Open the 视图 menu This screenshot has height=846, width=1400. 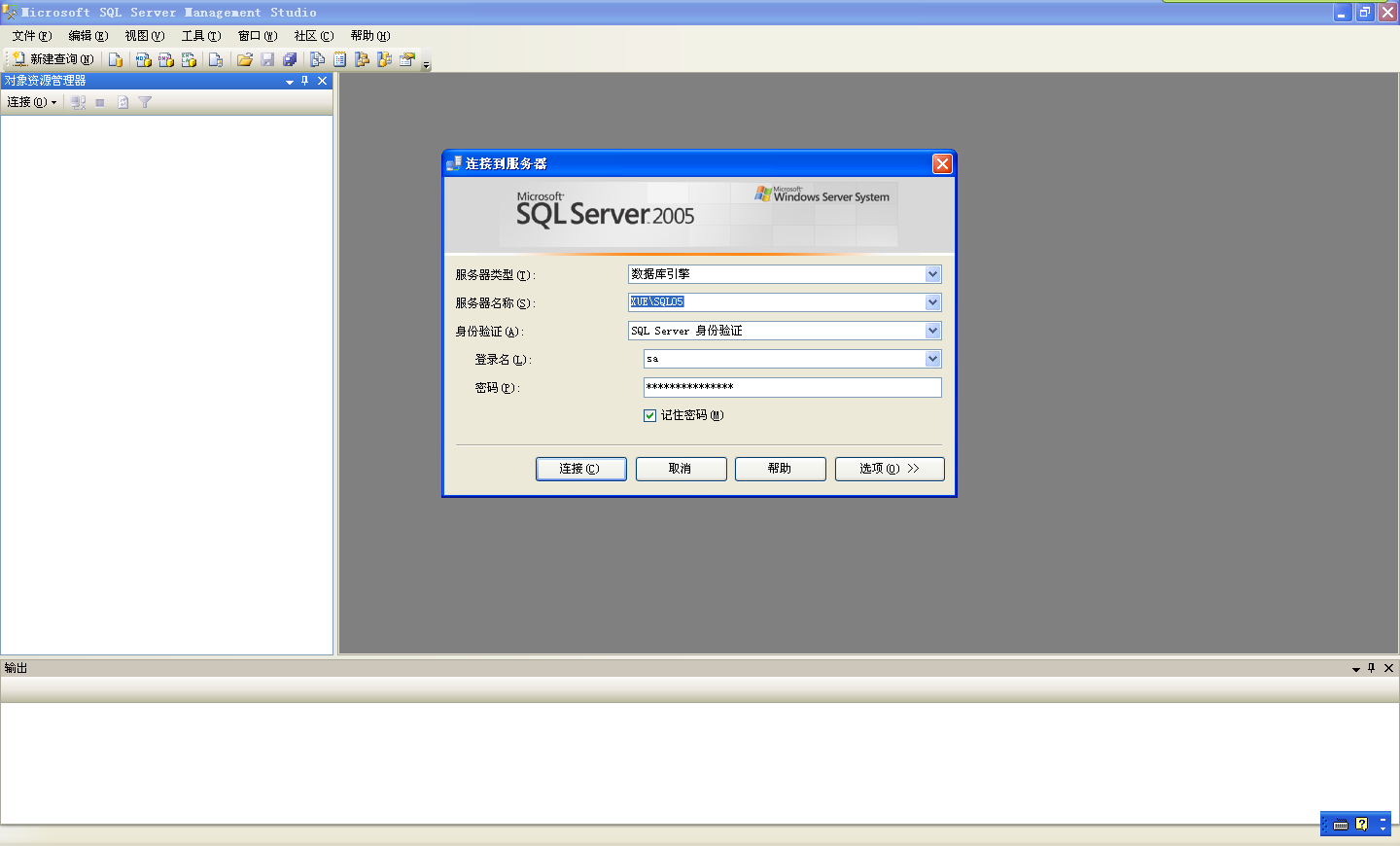[x=145, y=36]
